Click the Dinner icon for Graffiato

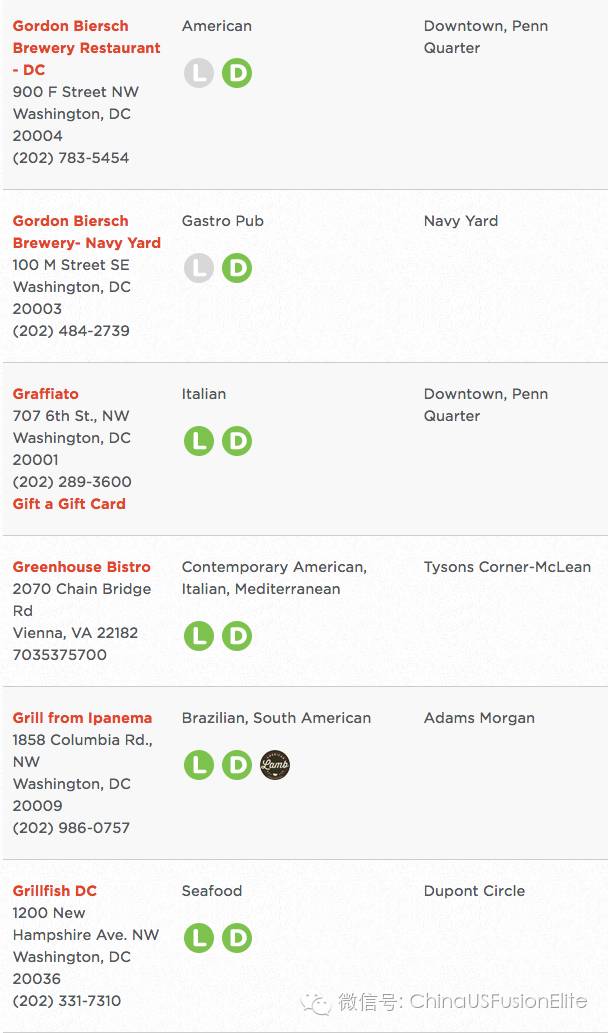[236, 441]
